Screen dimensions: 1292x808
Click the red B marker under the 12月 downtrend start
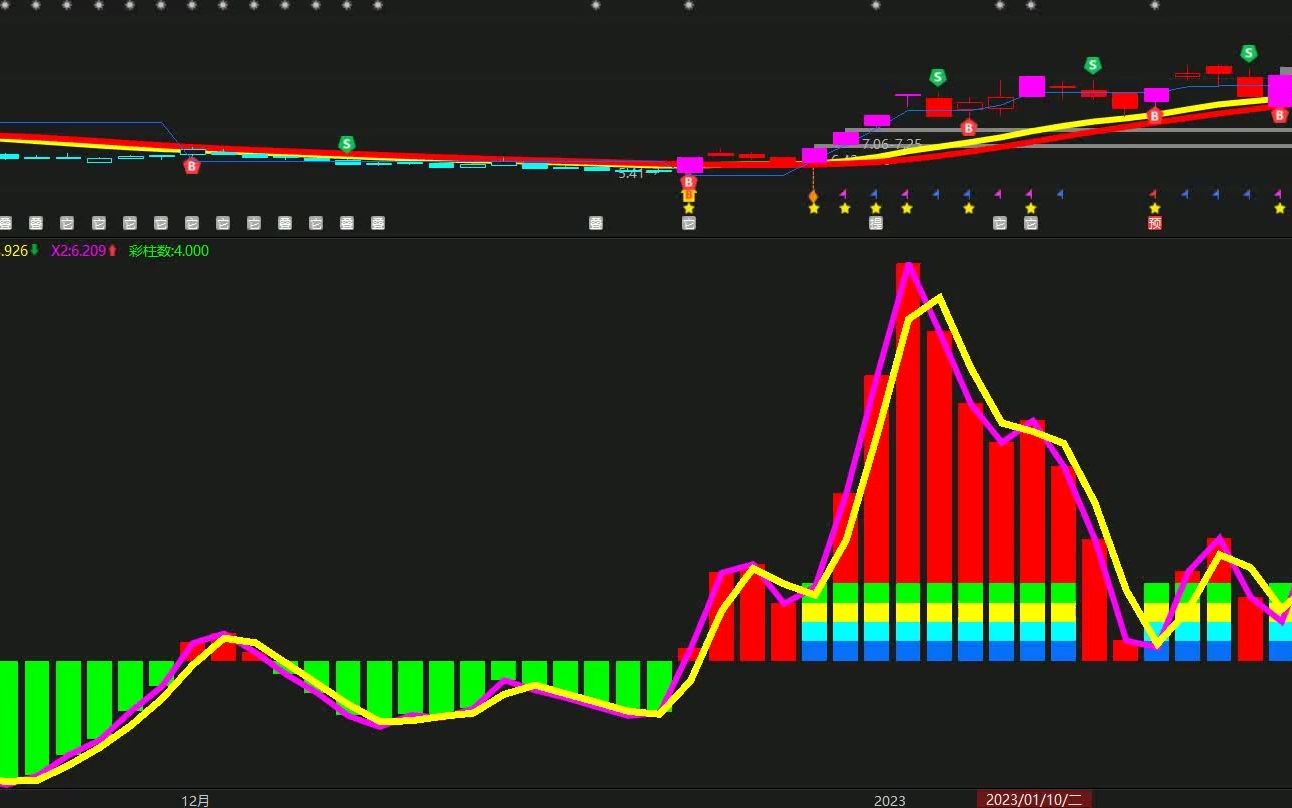tap(192, 166)
